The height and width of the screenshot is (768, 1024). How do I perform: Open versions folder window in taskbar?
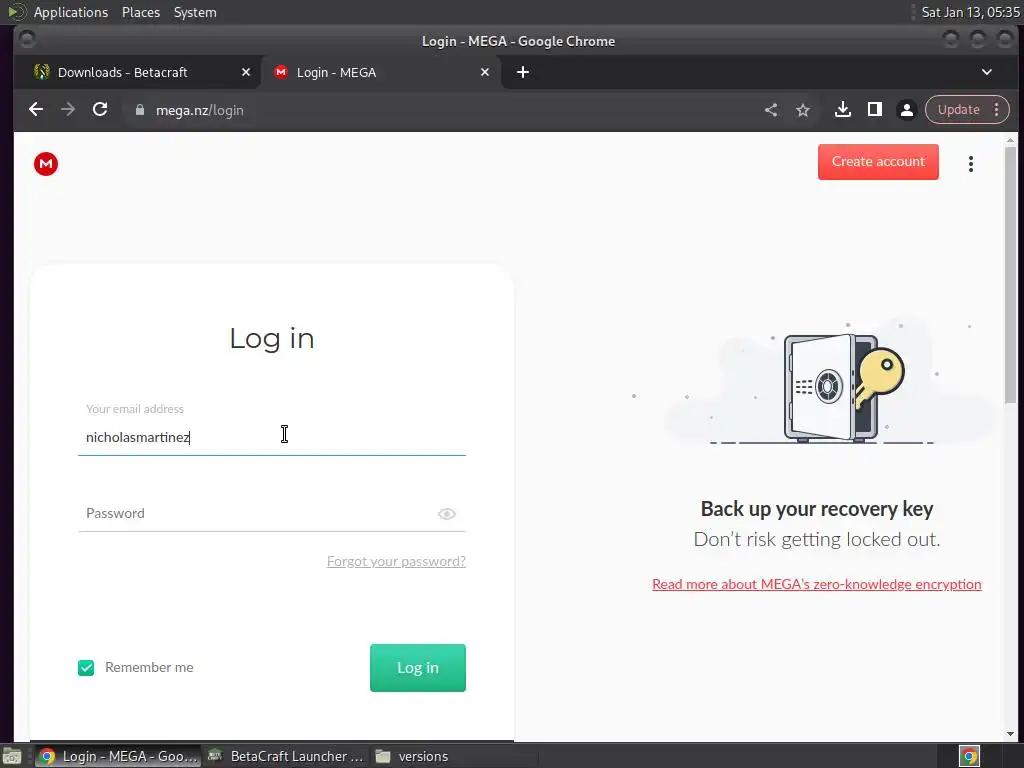coord(413,756)
